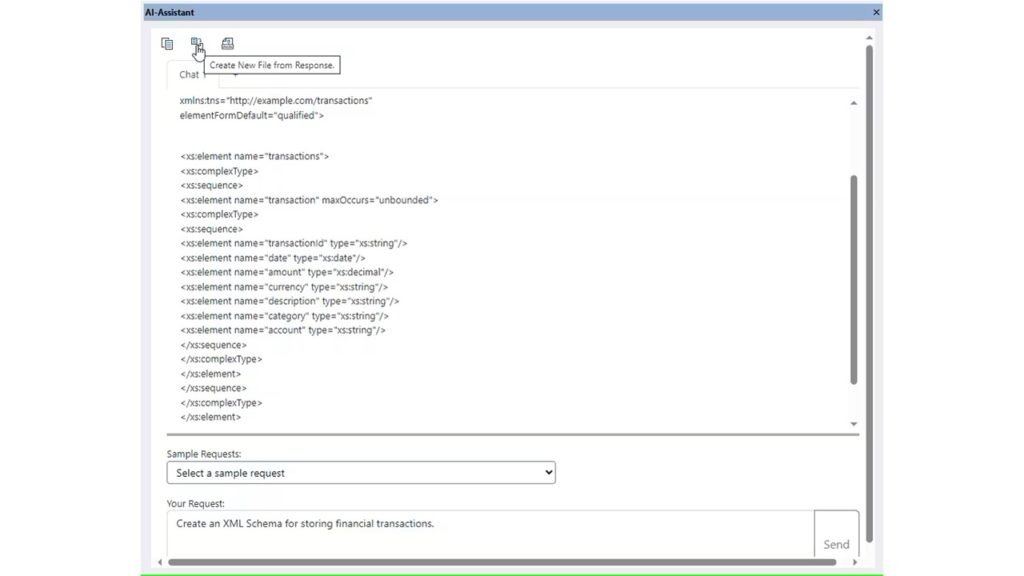Close the AI-Assistant panel
The height and width of the screenshot is (576, 1024).
[x=876, y=12]
